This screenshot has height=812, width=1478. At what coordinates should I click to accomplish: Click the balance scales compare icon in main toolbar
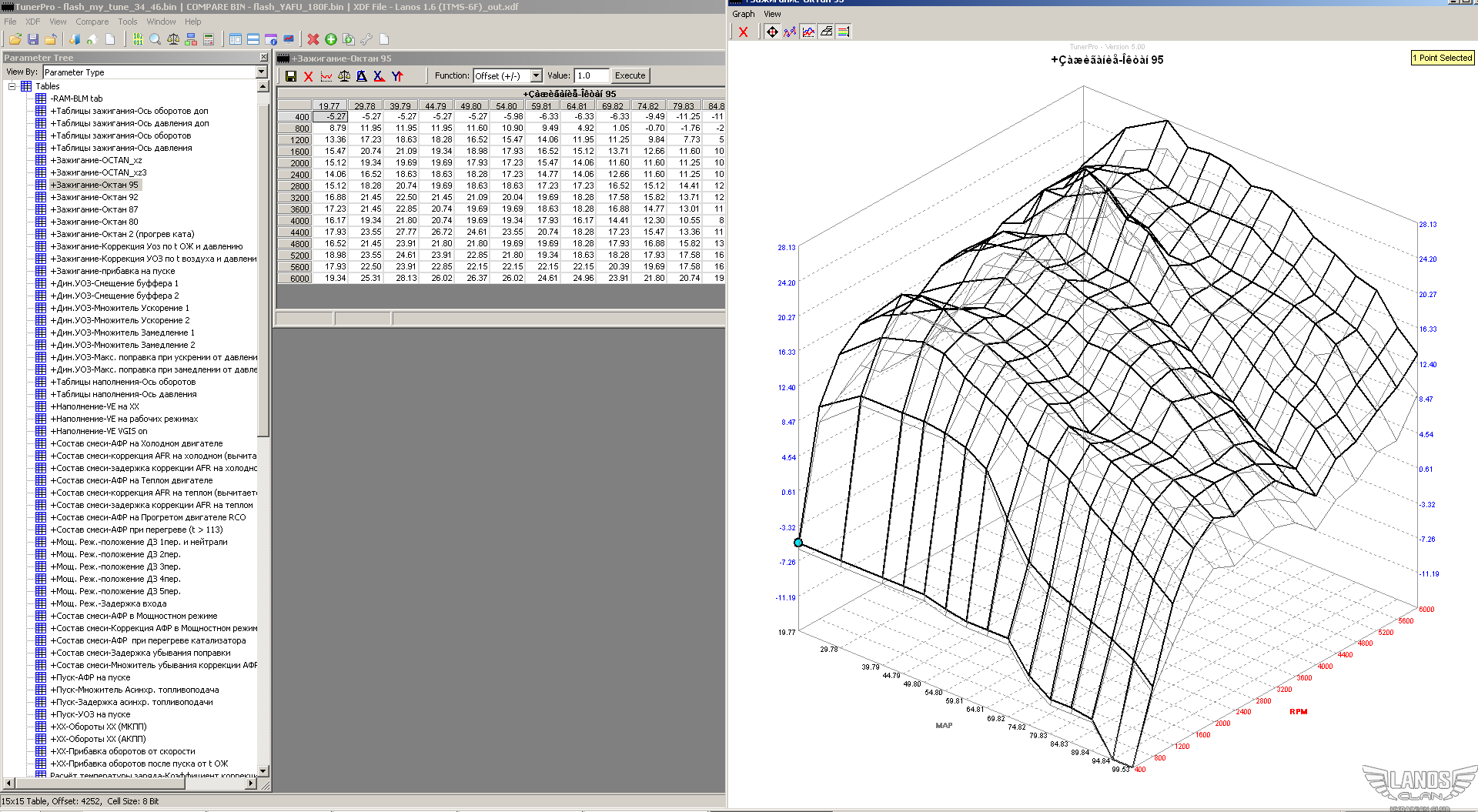(173, 39)
